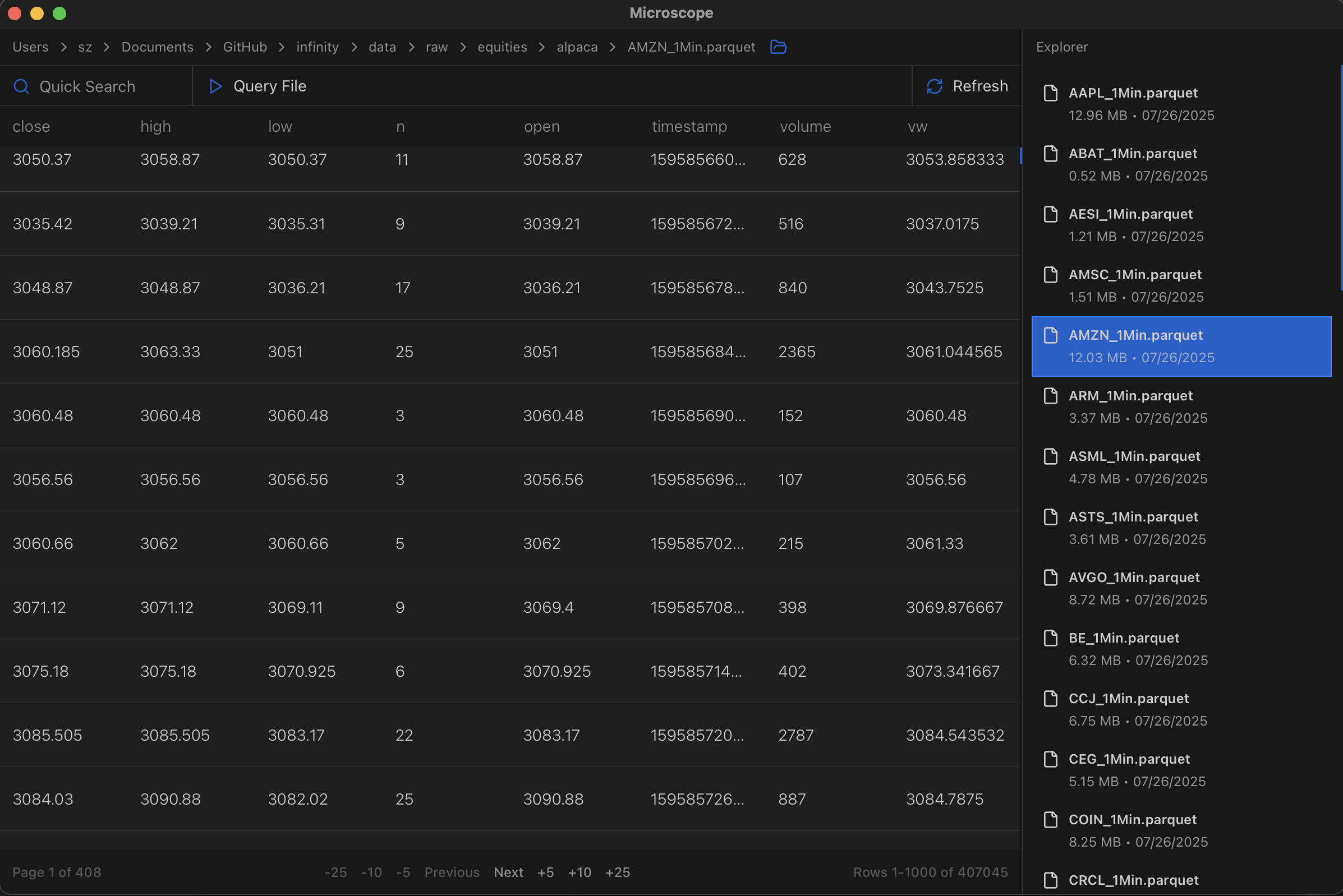This screenshot has height=896, width=1343.
Task: Click the open-folder icon beside AMZN_1Min.parquet breadcrumb
Action: click(x=778, y=47)
